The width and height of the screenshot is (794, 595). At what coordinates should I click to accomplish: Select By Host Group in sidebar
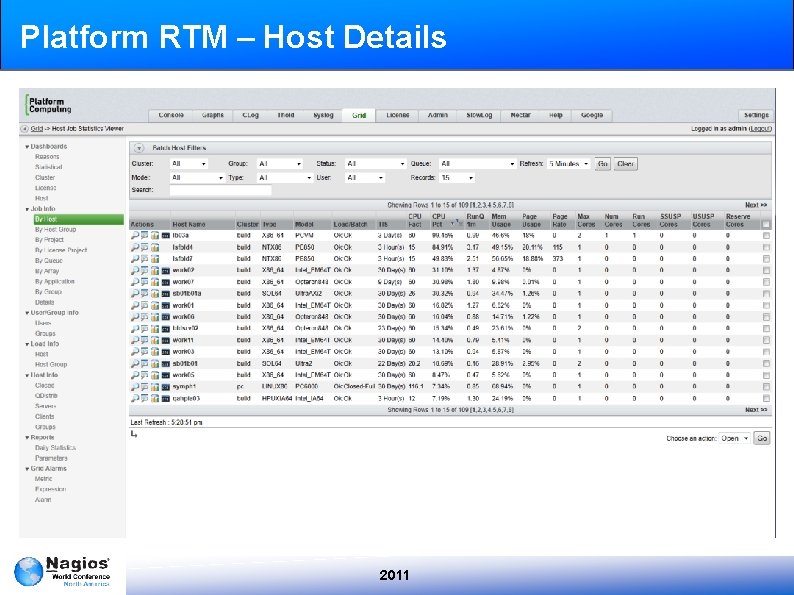[x=55, y=229]
